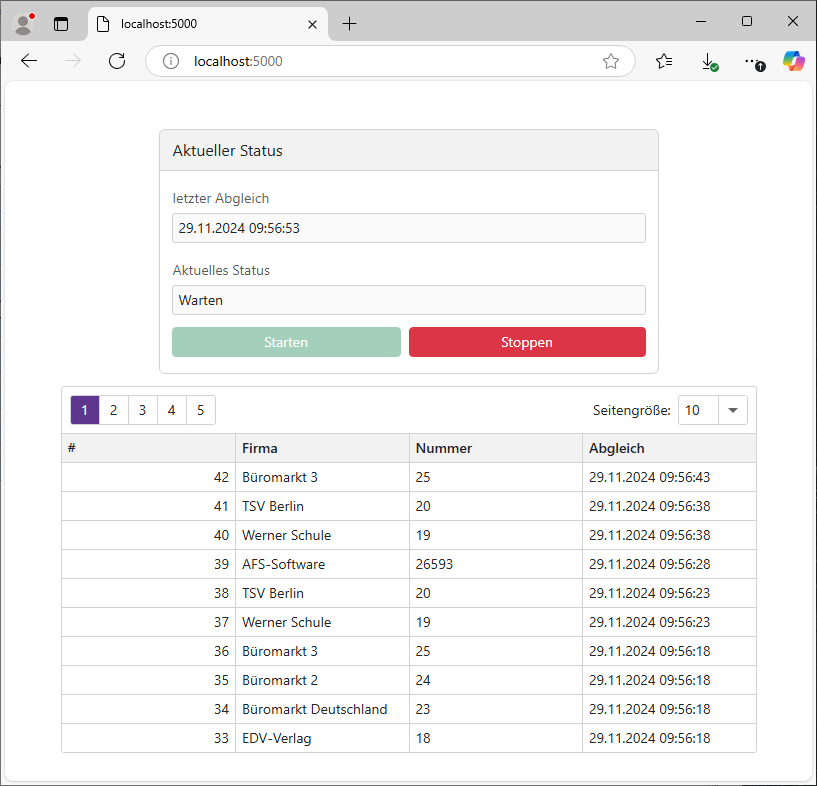Go to page 5 of the table
Image resolution: width=817 pixels, height=786 pixels.
pos(201,410)
